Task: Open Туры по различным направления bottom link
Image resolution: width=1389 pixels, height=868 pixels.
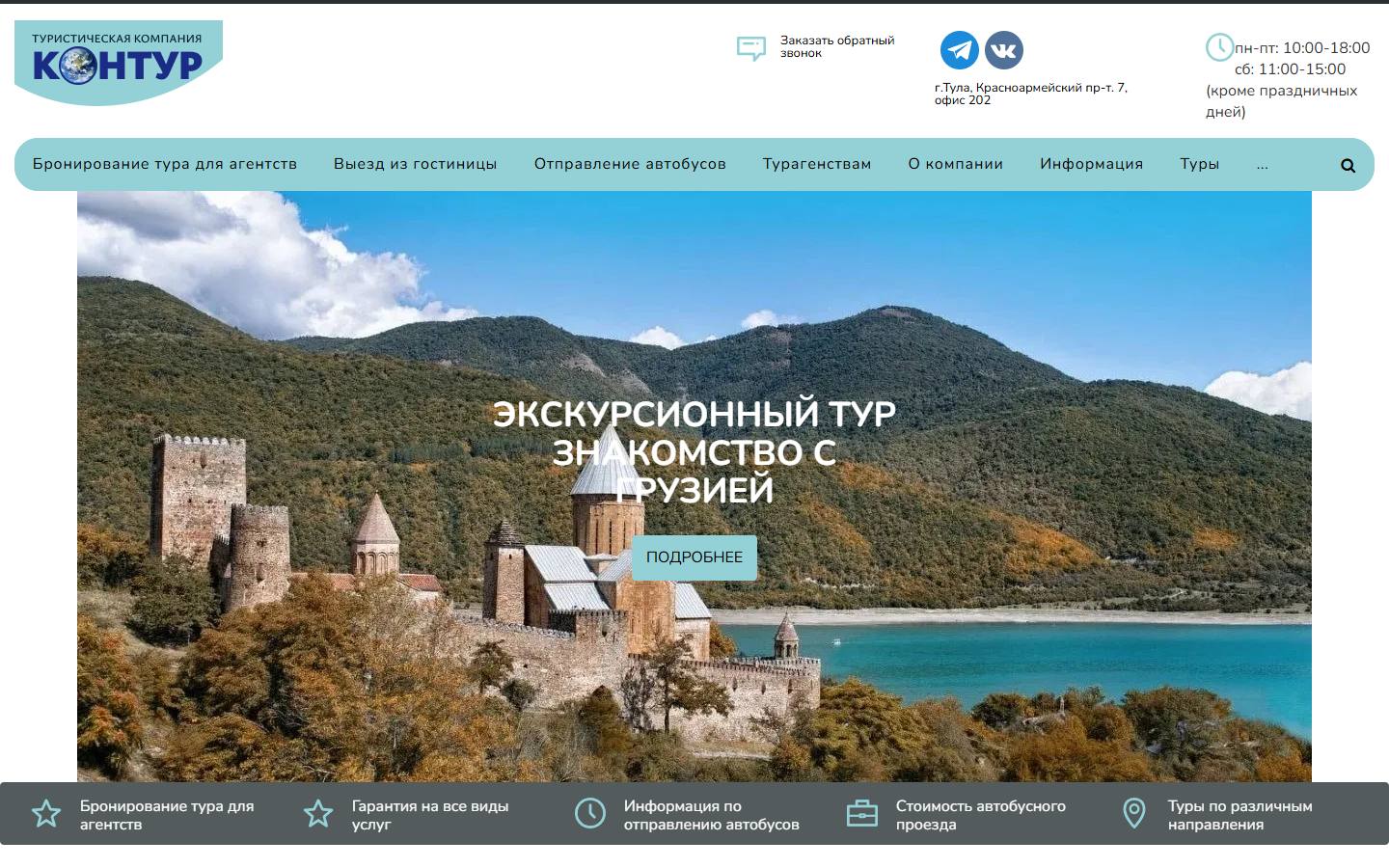Action: [x=1240, y=815]
